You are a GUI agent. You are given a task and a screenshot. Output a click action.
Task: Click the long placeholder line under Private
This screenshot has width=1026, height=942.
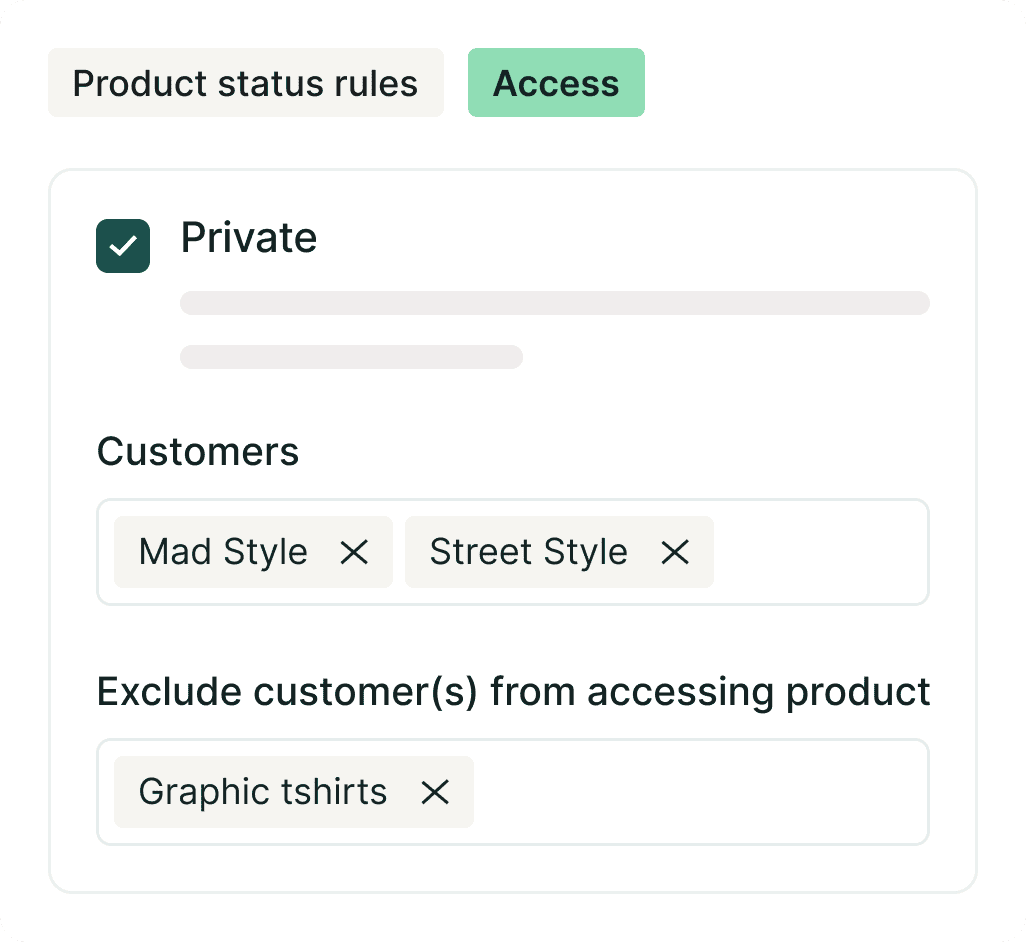coord(554,303)
